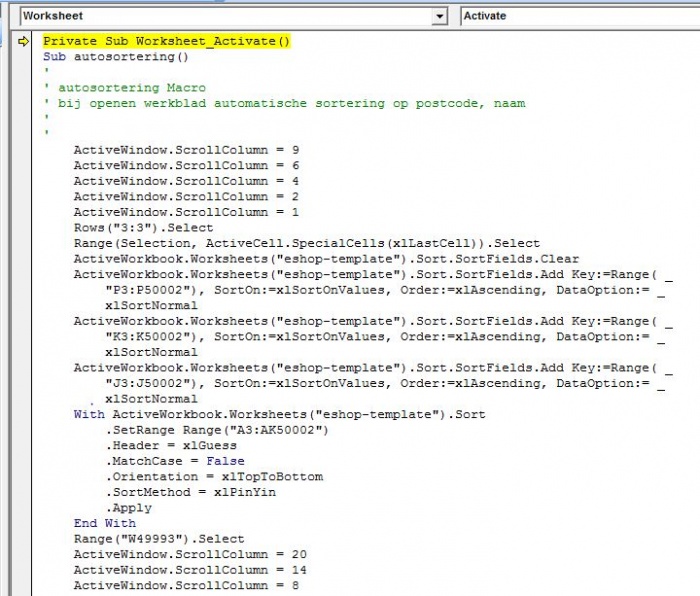Click the line ActiveWindow.ScrollColumn = 4
This screenshot has height=596, width=700.
[186, 181]
